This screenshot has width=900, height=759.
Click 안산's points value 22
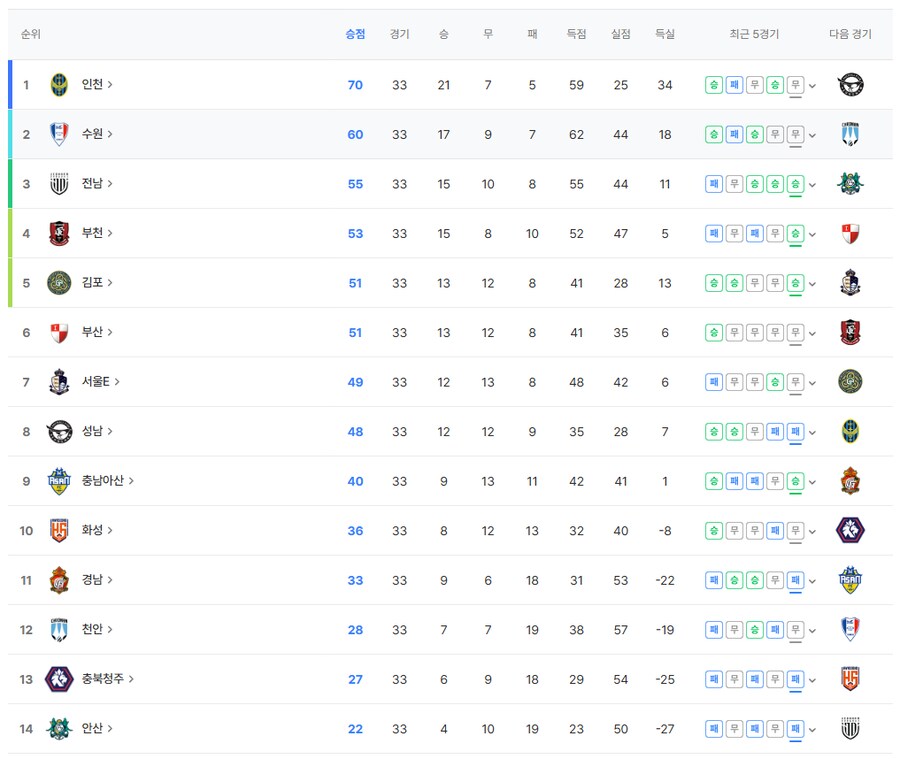355,729
